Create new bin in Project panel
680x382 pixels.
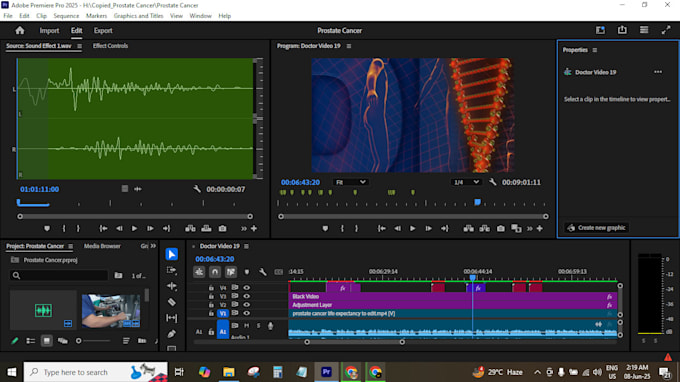tap(142, 341)
